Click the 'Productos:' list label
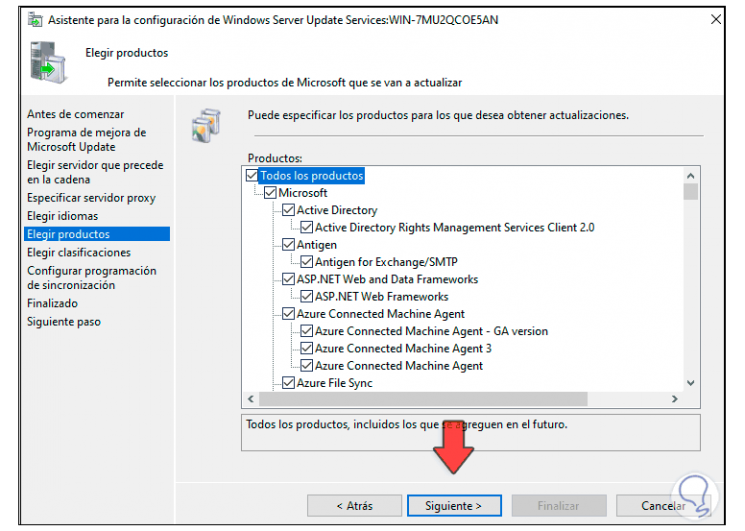The height and width of the screenshot is (531, 745). [x=275, y=158]
